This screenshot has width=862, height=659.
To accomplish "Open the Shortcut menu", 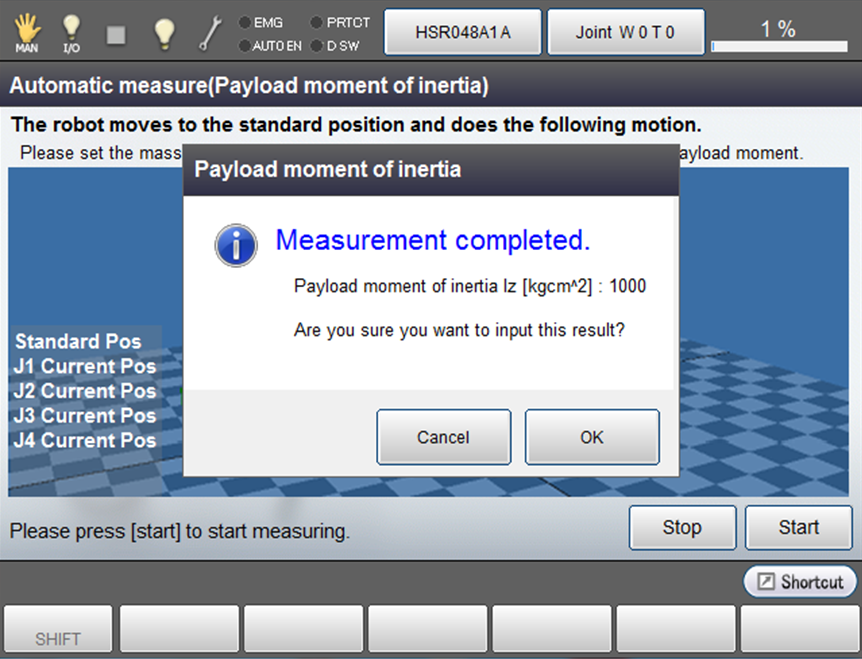I will pos(800,581).
